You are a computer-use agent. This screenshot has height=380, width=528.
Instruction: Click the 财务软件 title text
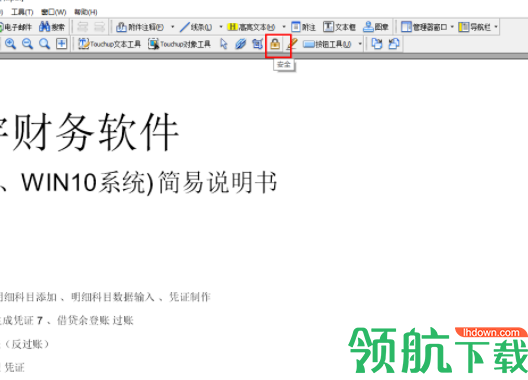coord(95,132)
